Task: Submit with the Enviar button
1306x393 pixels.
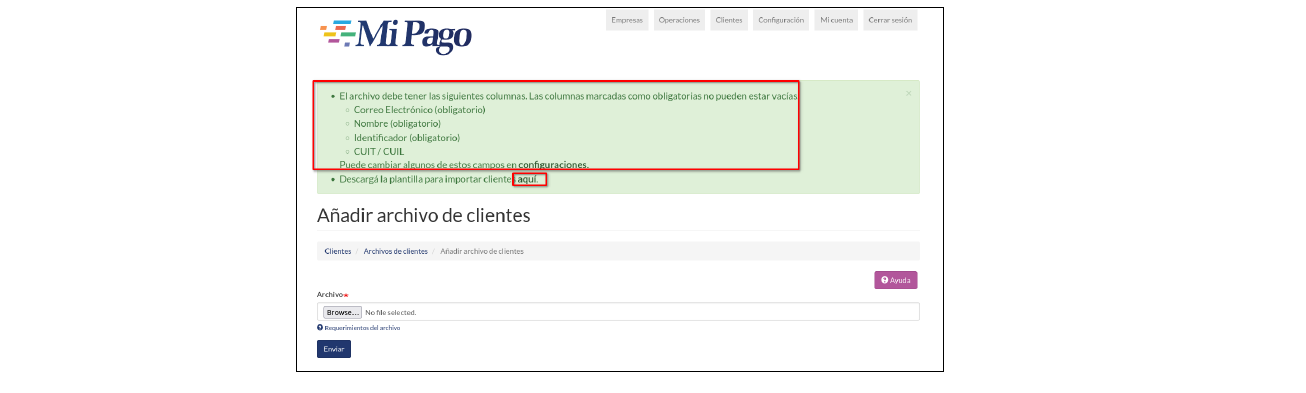Action: [334, 349]
